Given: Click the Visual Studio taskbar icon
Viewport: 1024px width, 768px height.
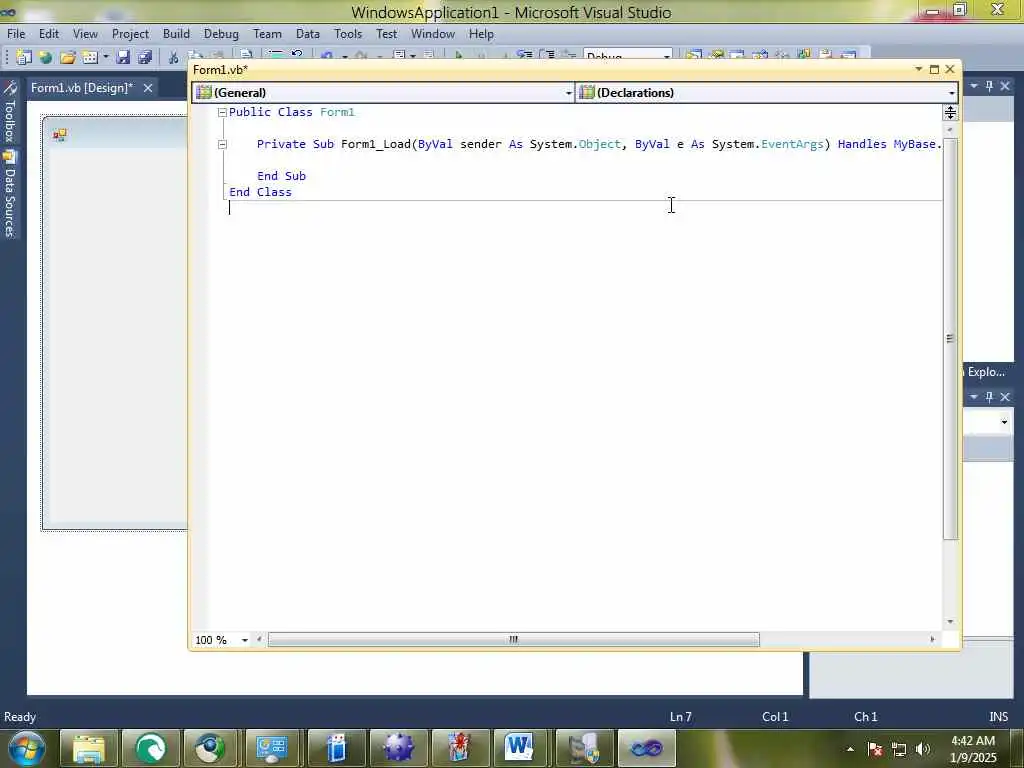Looking at the screenshot, I should (x=645, y=748).
